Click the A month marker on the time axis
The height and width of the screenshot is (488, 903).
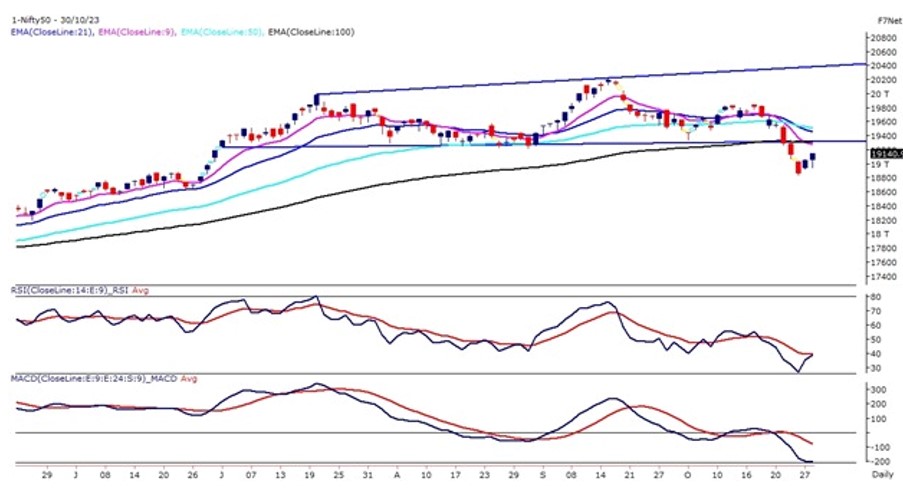[x=397, y=475]
